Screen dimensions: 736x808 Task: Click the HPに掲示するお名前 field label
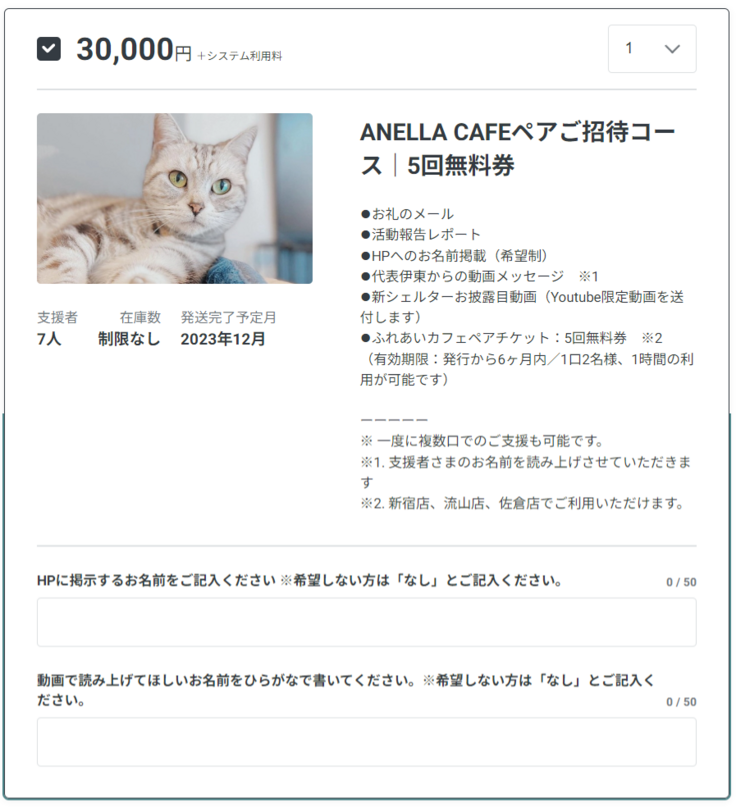click(x=299, y=581)
